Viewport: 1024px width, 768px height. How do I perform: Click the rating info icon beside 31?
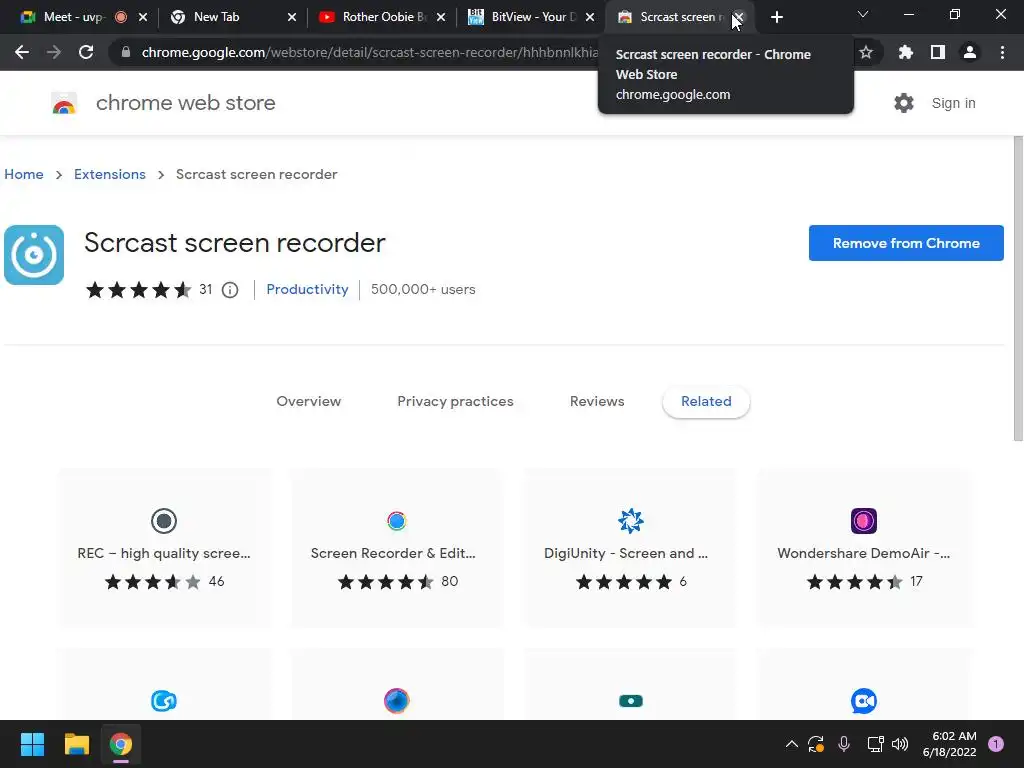230,290
